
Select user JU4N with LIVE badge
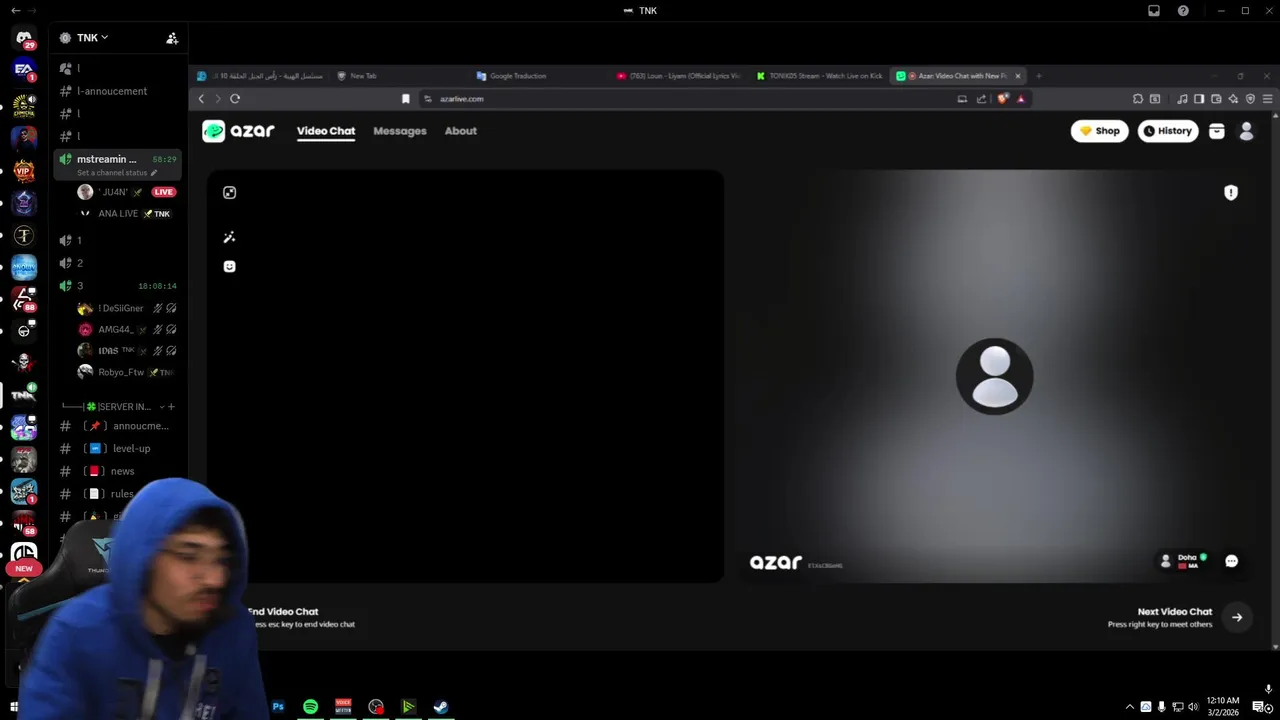[125, 192]
